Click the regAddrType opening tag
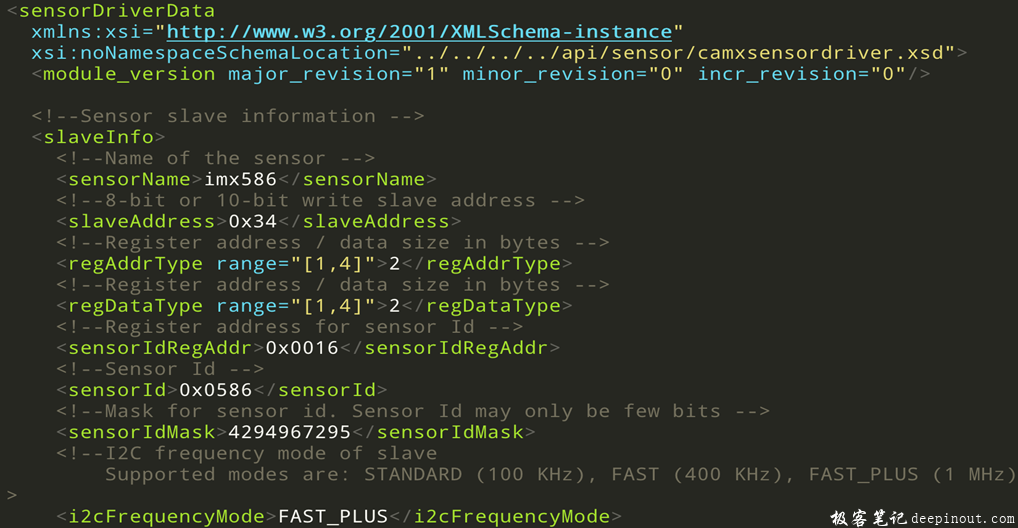This screenshot has width=1018, height=528. (x=135, y=263)
